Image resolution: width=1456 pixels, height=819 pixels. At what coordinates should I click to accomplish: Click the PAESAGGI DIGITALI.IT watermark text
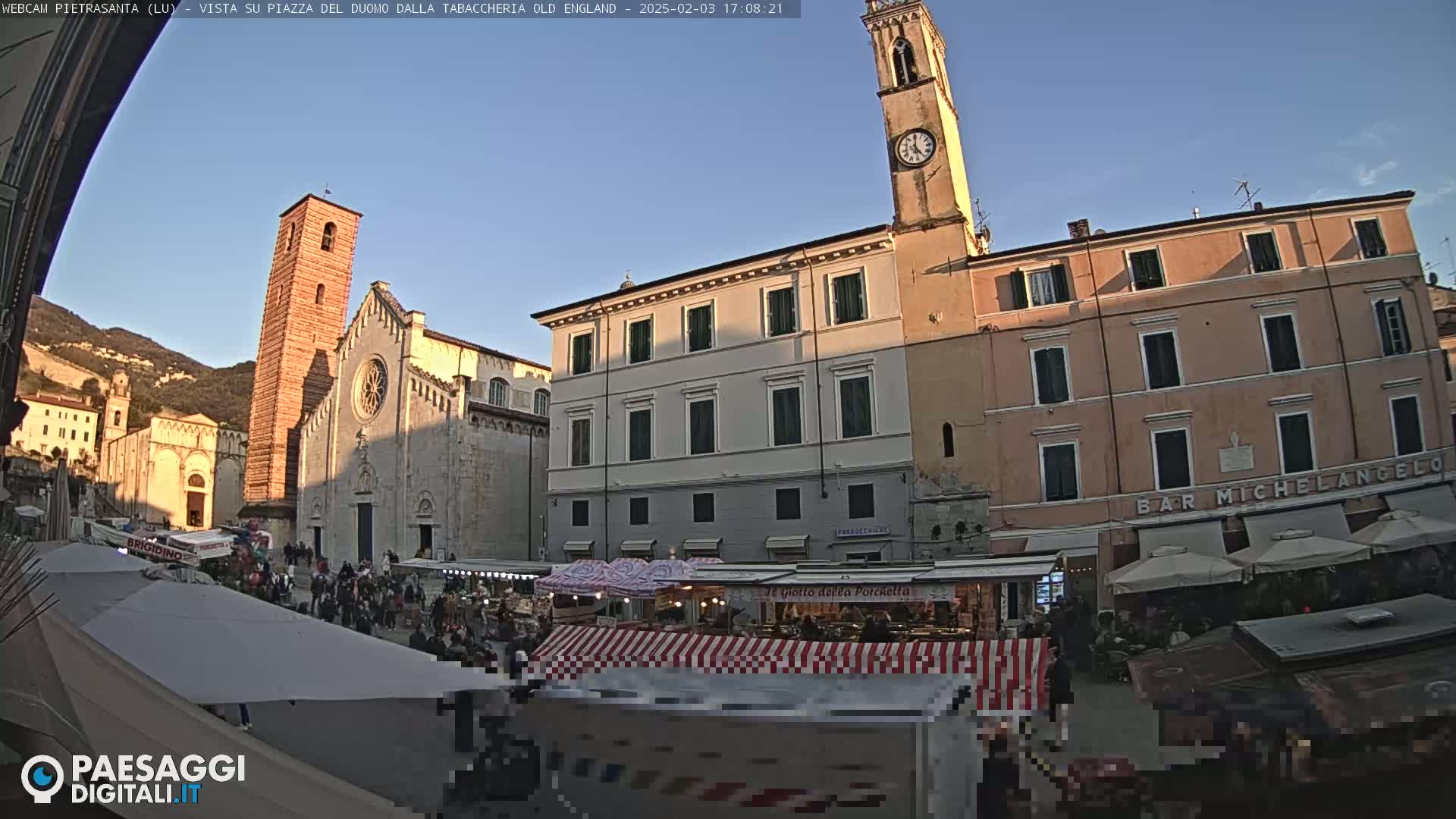click(158, 780)
